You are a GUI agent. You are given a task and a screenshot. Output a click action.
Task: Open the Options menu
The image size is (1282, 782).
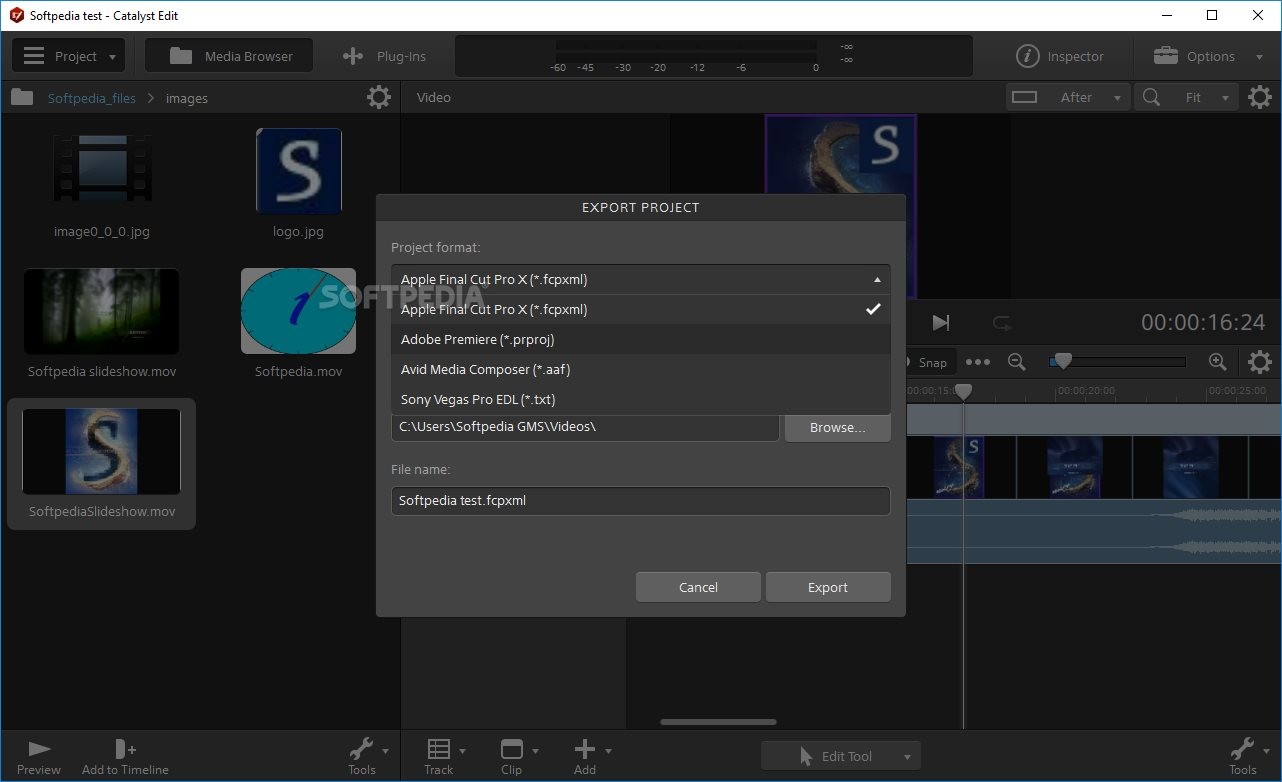pyautogui.click(x=1208, y=56)
